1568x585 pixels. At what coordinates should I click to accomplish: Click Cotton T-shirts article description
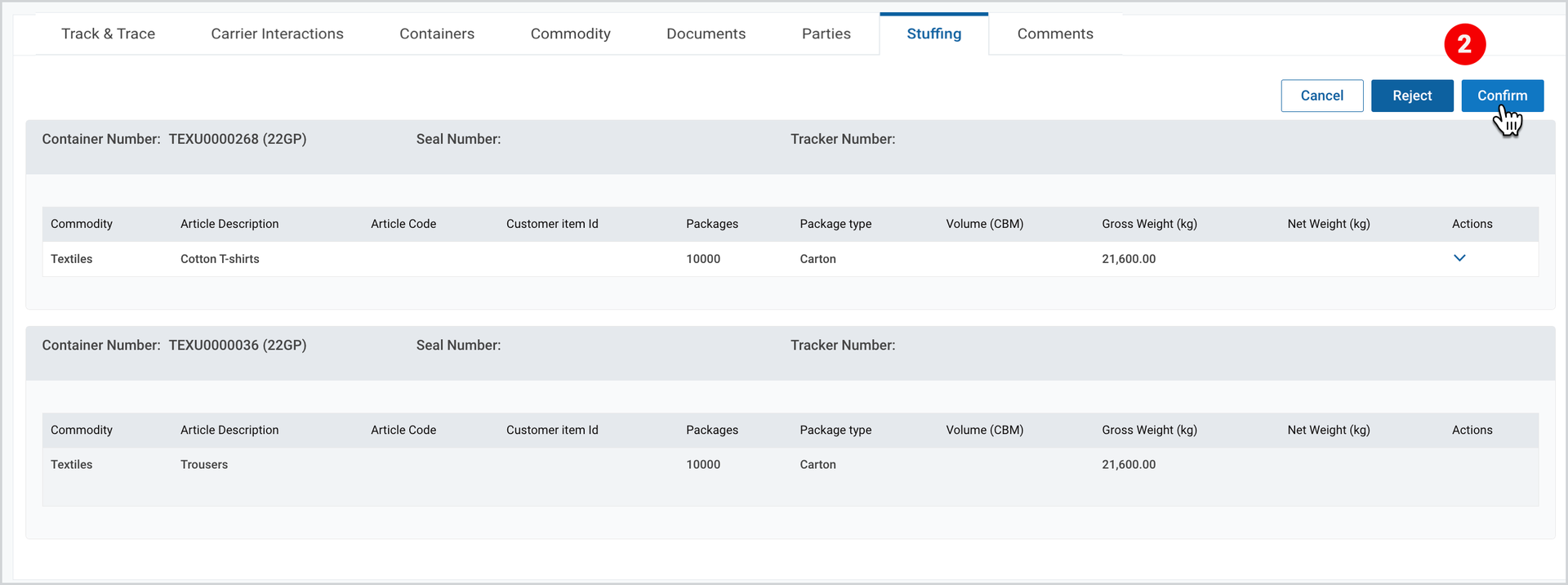click(220, 259)
